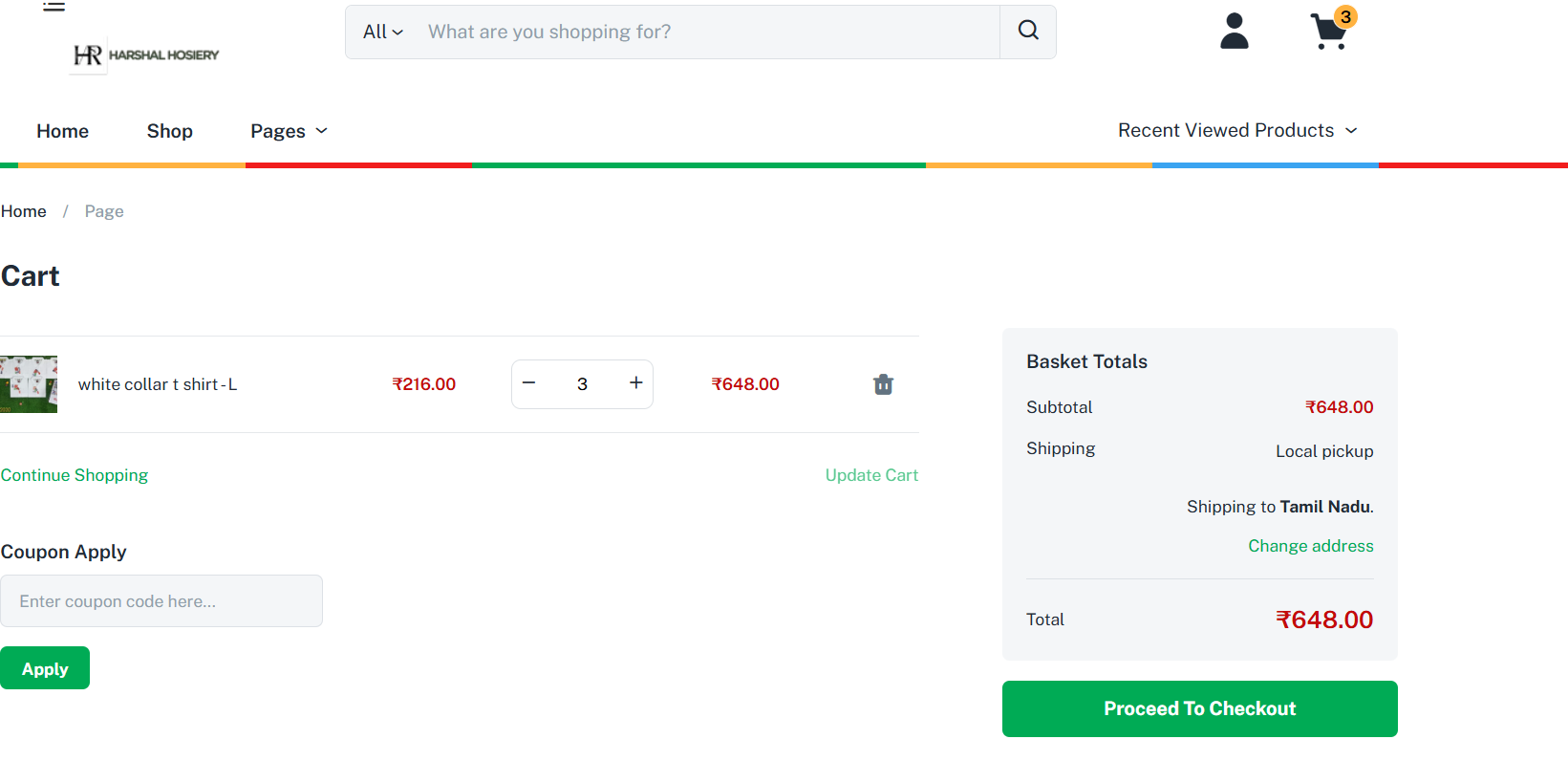Click the white collar t shirt thumbnail
1568x783 pixels.
tap(29, 384)
